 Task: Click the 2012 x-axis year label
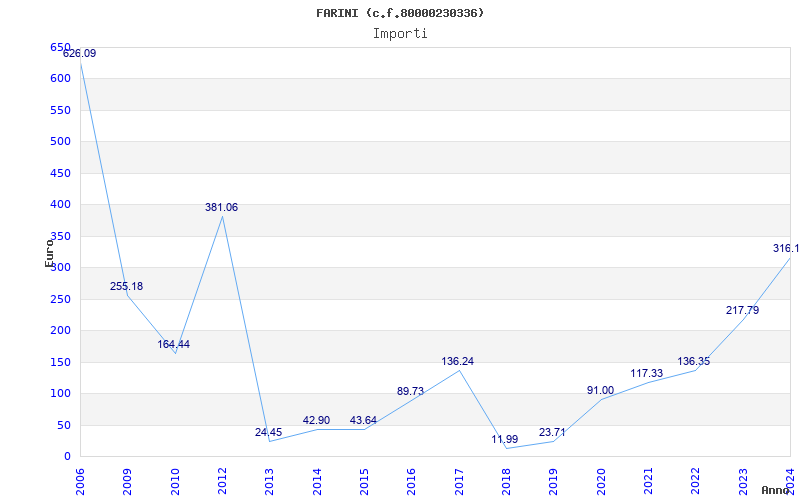tap(222, 482)
